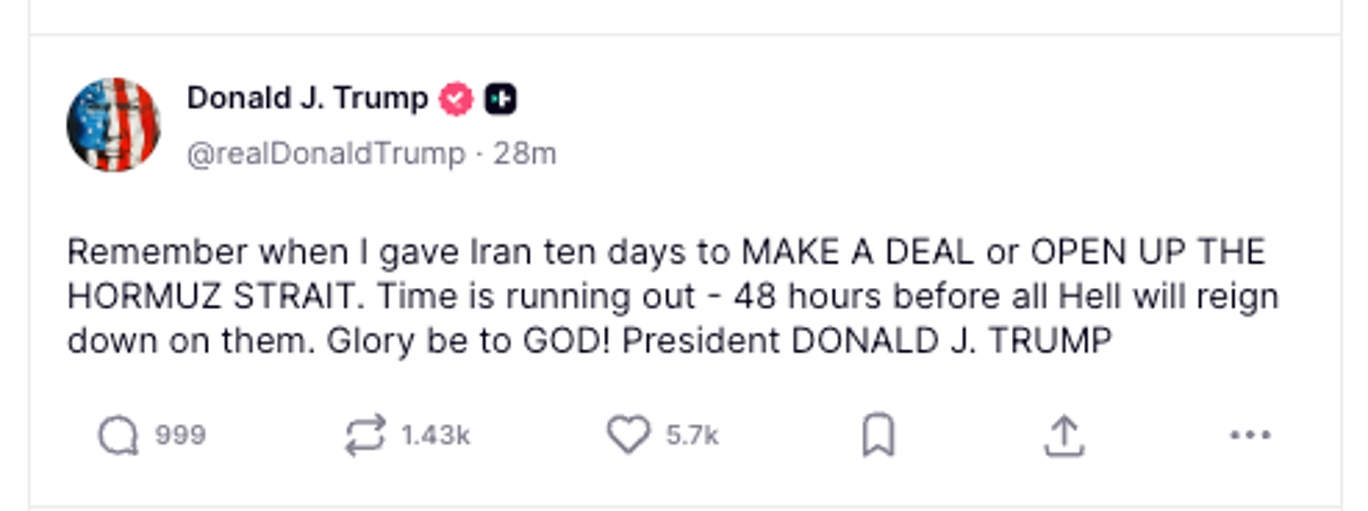The image size is (1368, 511).
Task: Open the reply speech bubble icon
Action: (x=118, y=436)
